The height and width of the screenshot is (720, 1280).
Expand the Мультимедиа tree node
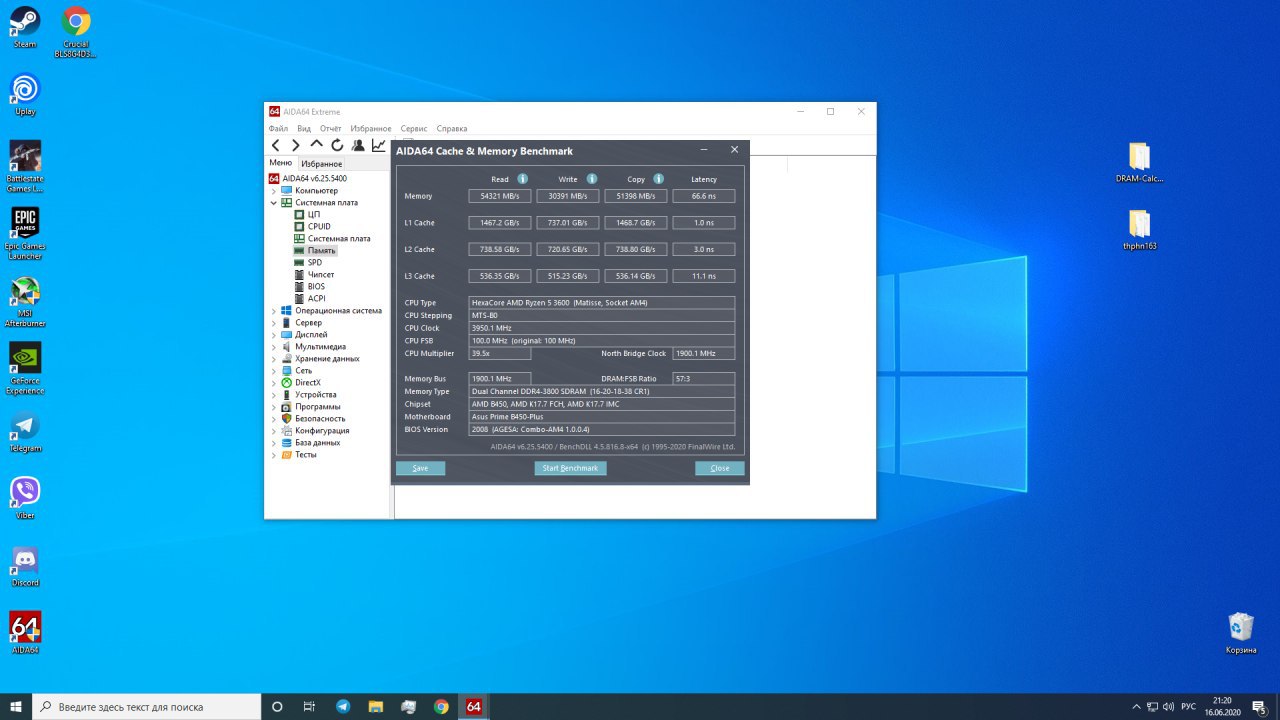tap(274, 346)
